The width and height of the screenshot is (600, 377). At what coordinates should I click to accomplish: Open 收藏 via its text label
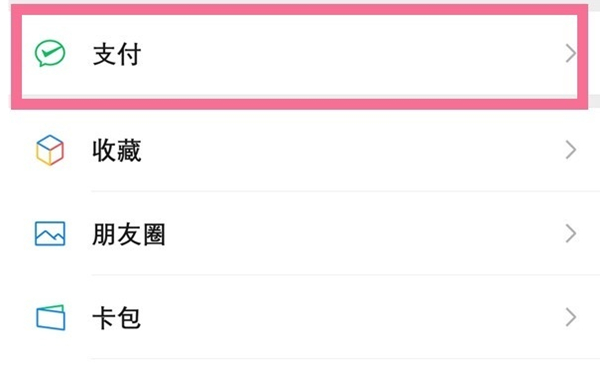click(x=117, y=150)
